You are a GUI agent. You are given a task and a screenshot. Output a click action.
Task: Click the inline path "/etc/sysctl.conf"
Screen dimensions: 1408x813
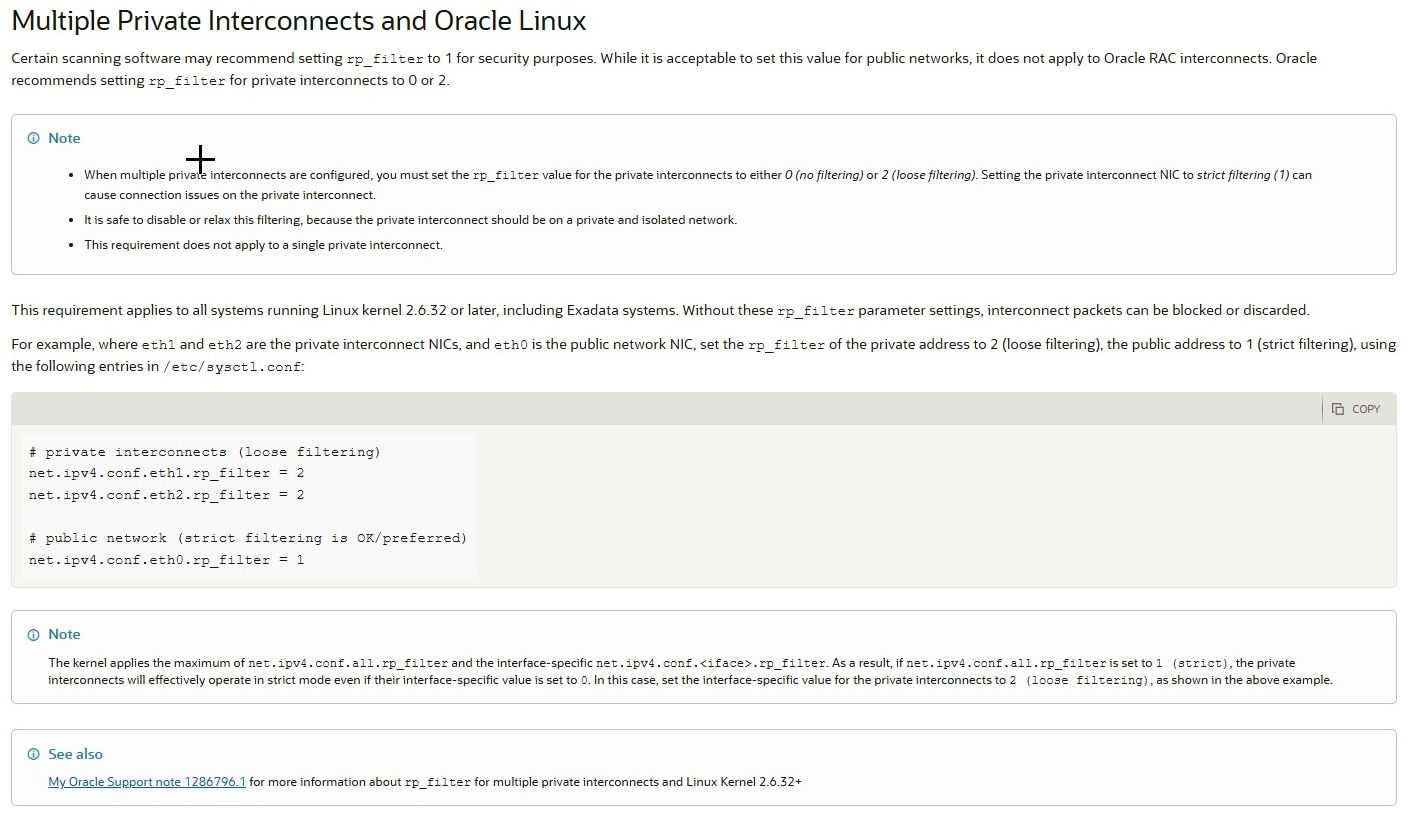(x=232, y=367)
